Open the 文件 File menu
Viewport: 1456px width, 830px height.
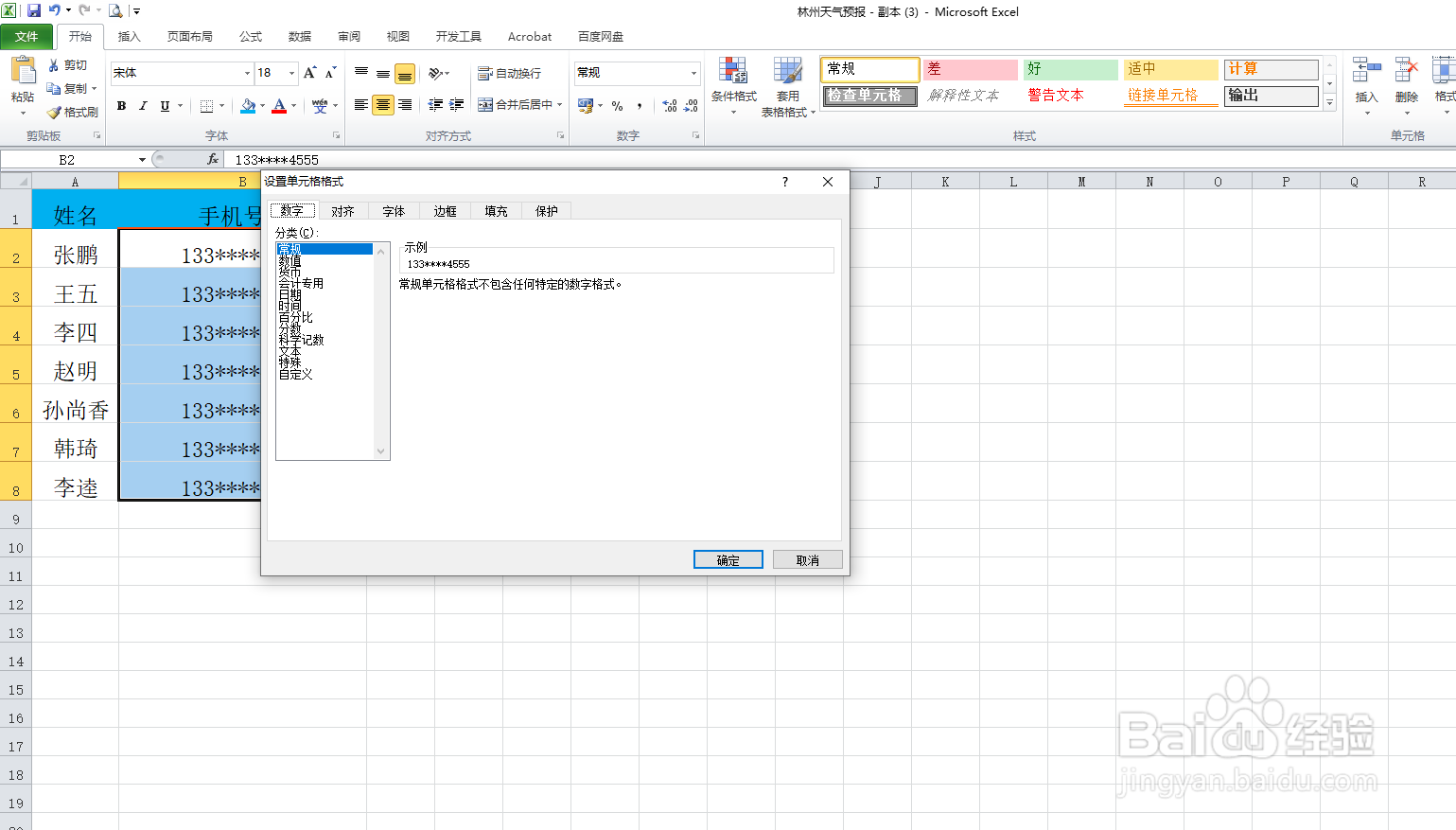click(x=26, y=36)
